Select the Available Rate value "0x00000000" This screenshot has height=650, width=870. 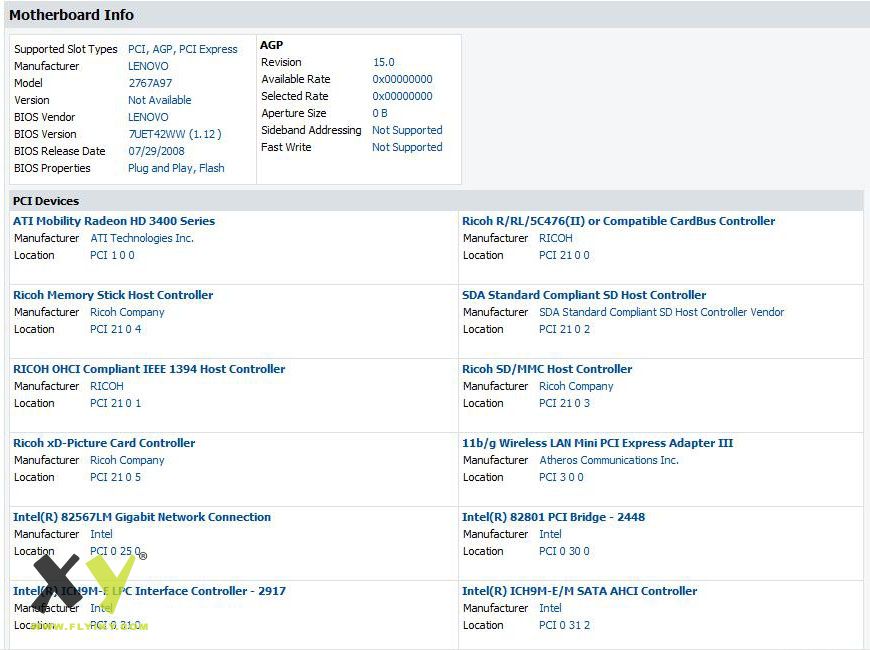pos(402,79)
